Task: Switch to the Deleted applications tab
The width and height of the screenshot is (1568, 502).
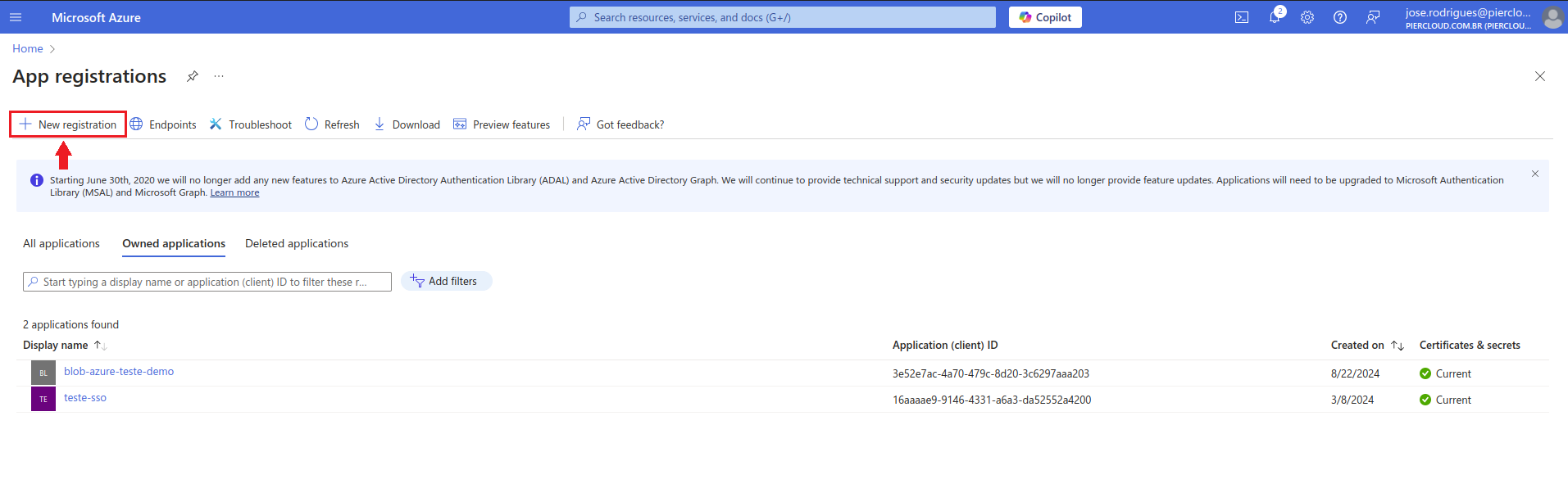Action: pyautogui.click(x=297, y=243)
